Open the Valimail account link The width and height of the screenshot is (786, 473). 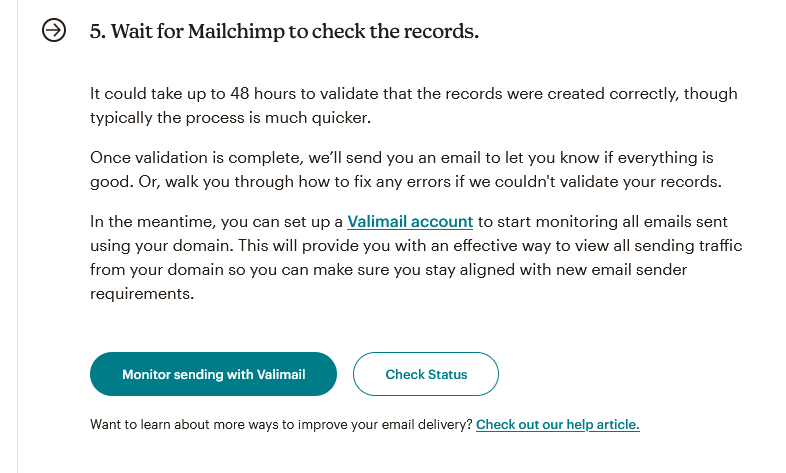(x=410, y=221)
